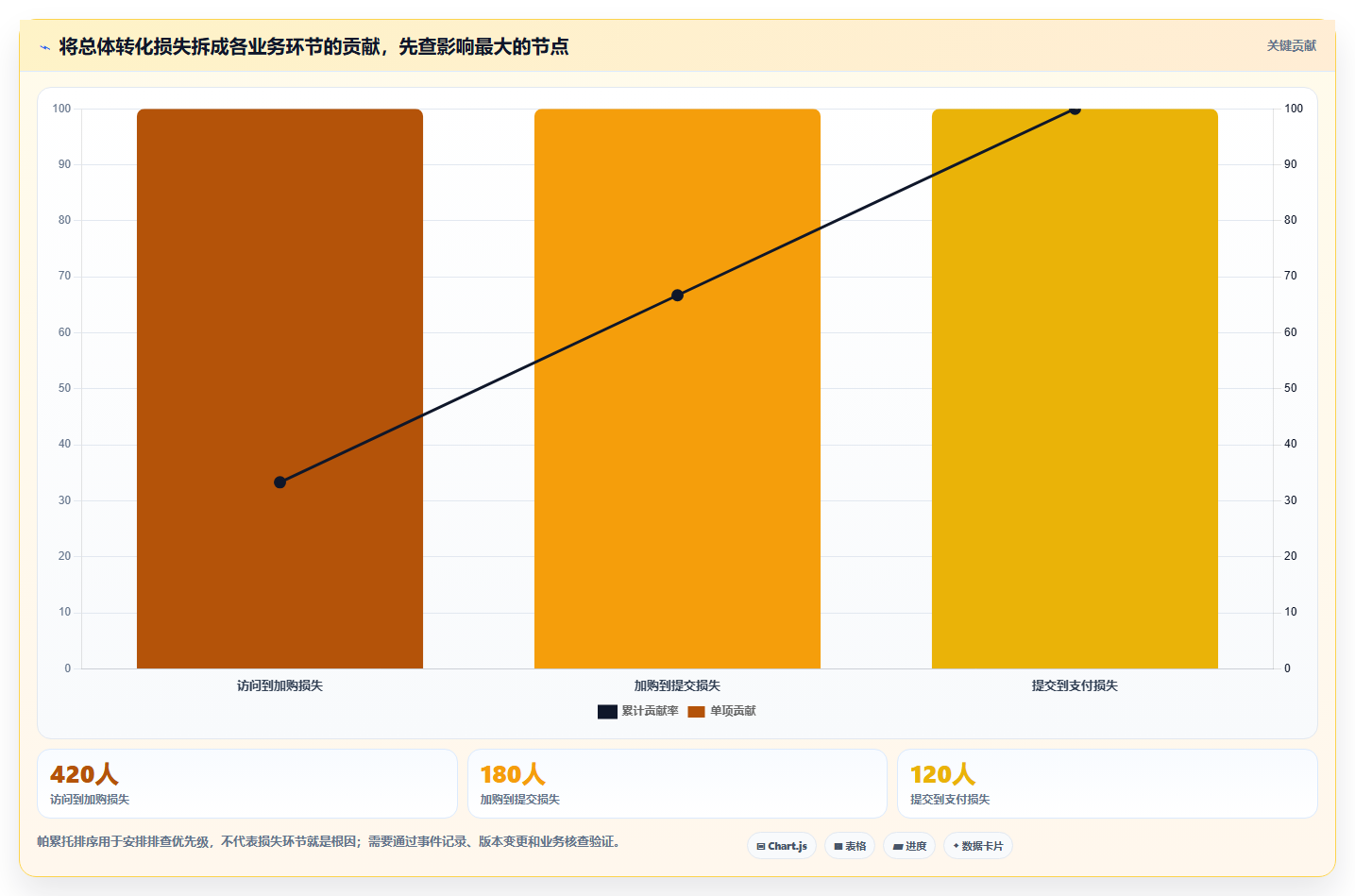This screenshot has height=896, width=1355.
Task: Click the Chart.js chip
Action: tap(782, 846)
